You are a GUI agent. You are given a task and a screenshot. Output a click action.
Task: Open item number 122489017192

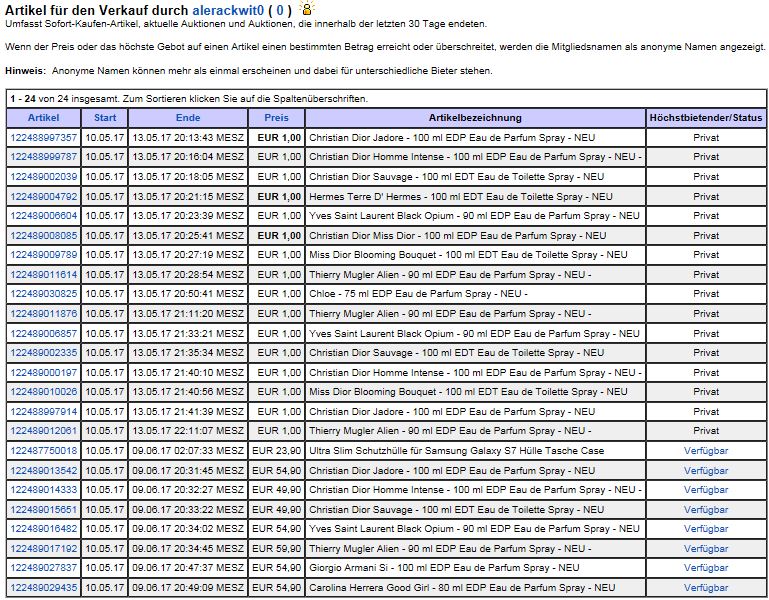pos(44,548)
